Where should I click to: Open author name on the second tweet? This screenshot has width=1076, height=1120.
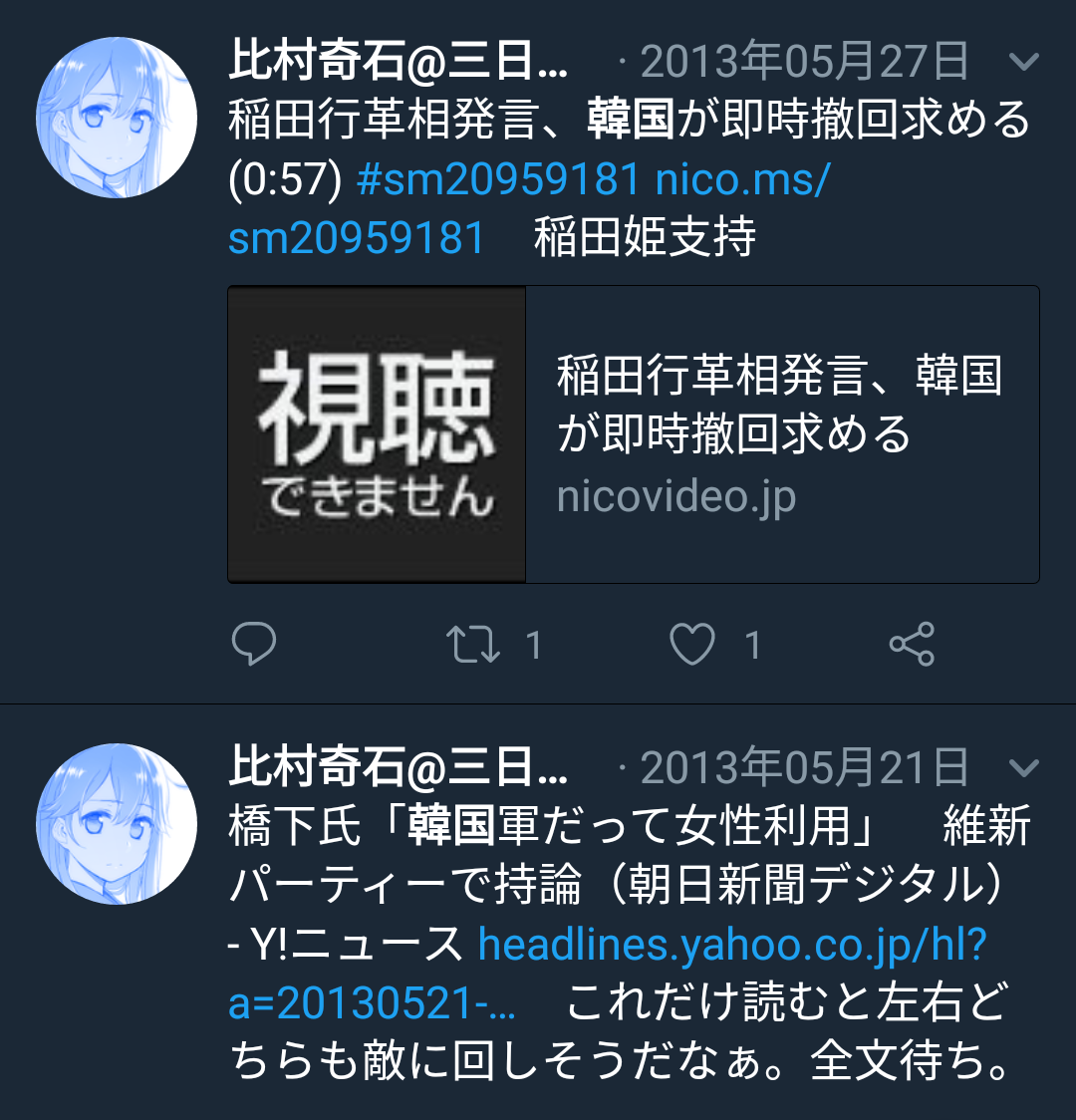pyautogui.click(x=399, y=767)
